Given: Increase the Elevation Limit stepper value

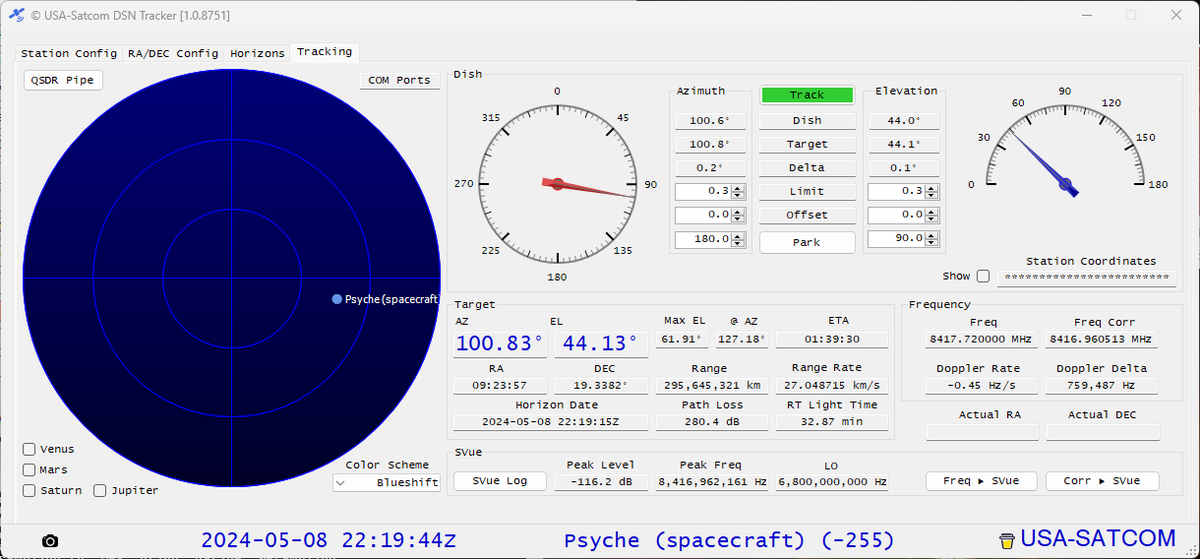Looking at the screenshot, I should (x=931, y=187).
